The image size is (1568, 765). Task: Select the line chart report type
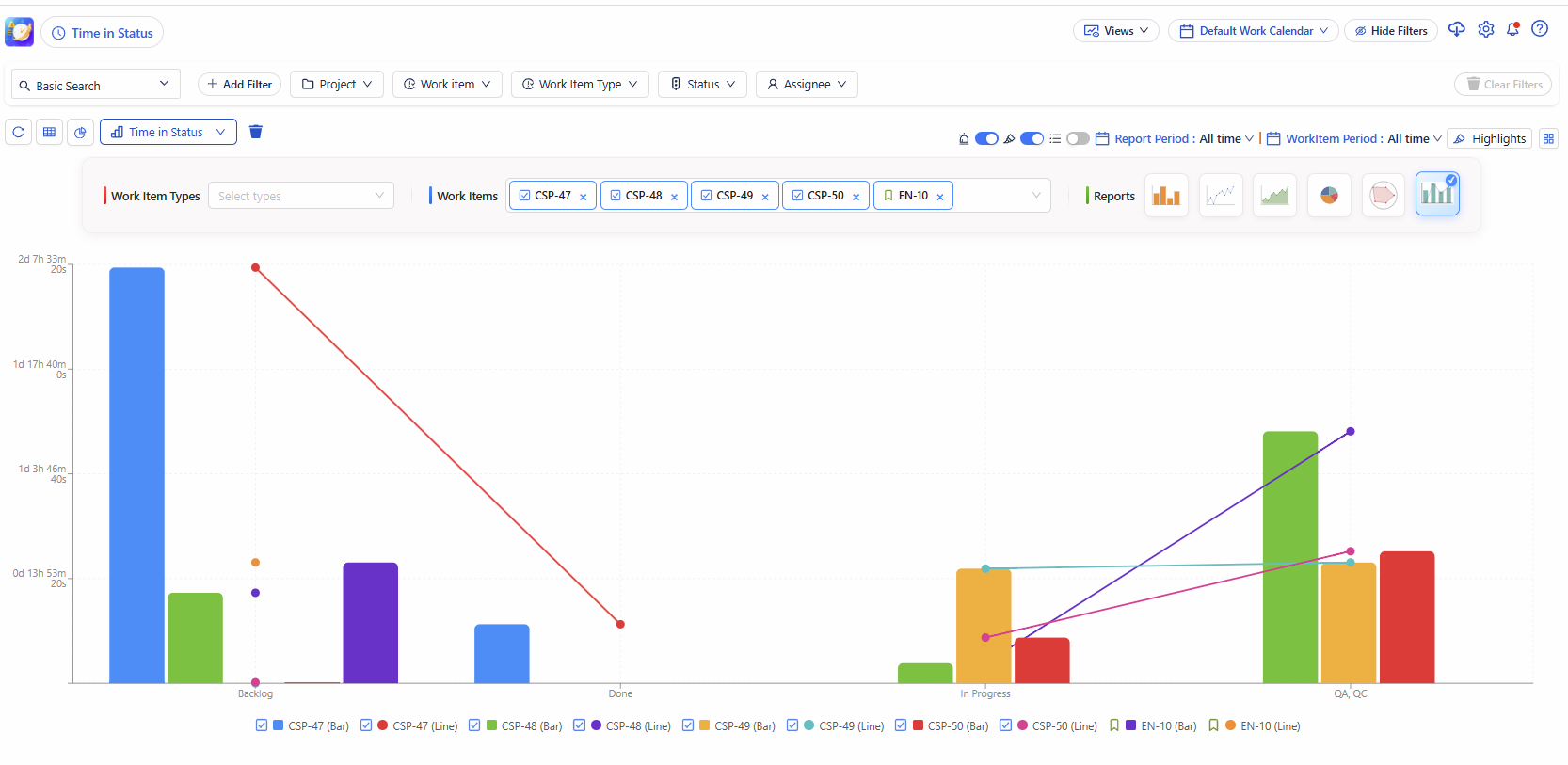click(x=1221, y=195)
